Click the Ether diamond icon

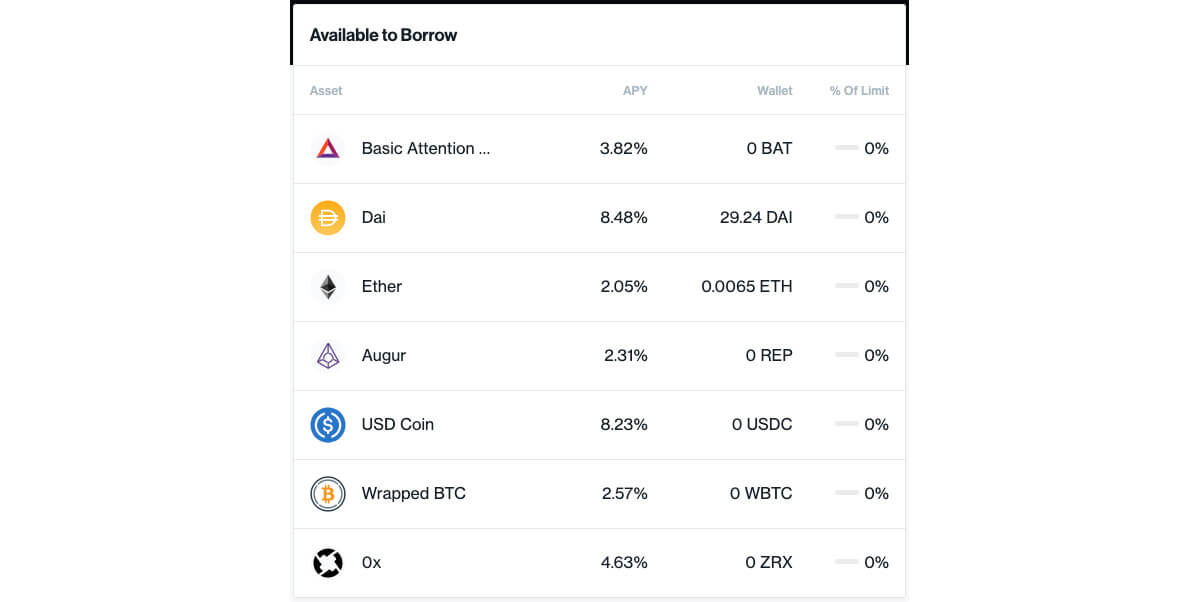coord(328,287)
